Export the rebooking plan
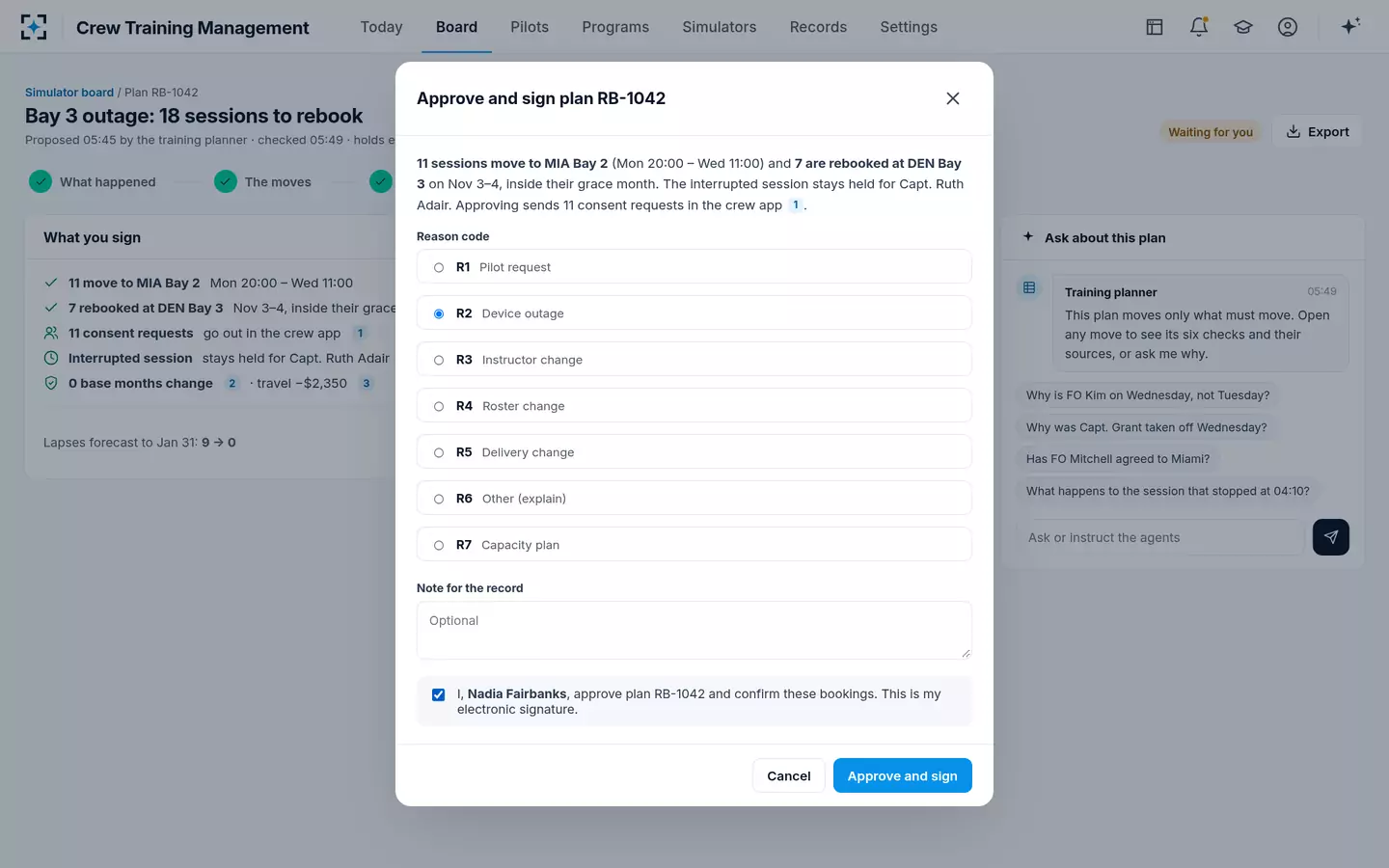 tap(1318, 132)
